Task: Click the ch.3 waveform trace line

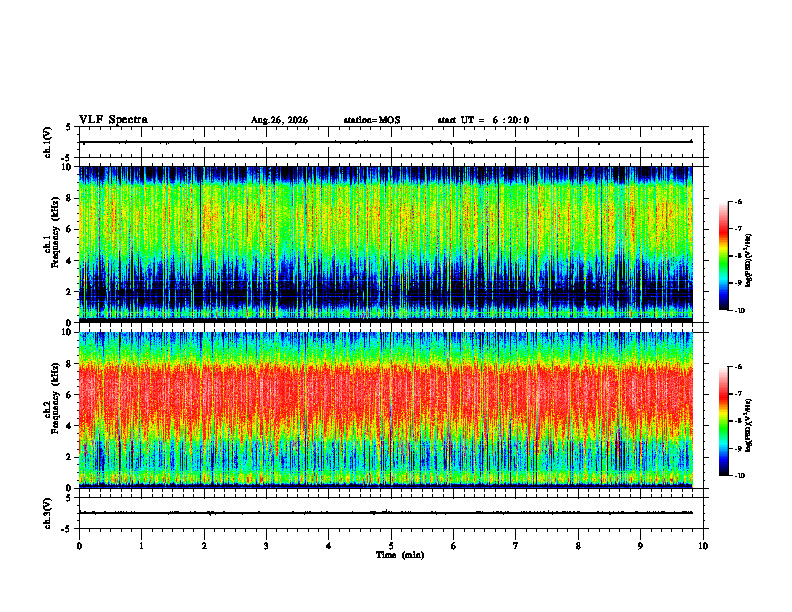Action: tap(388, 513)
